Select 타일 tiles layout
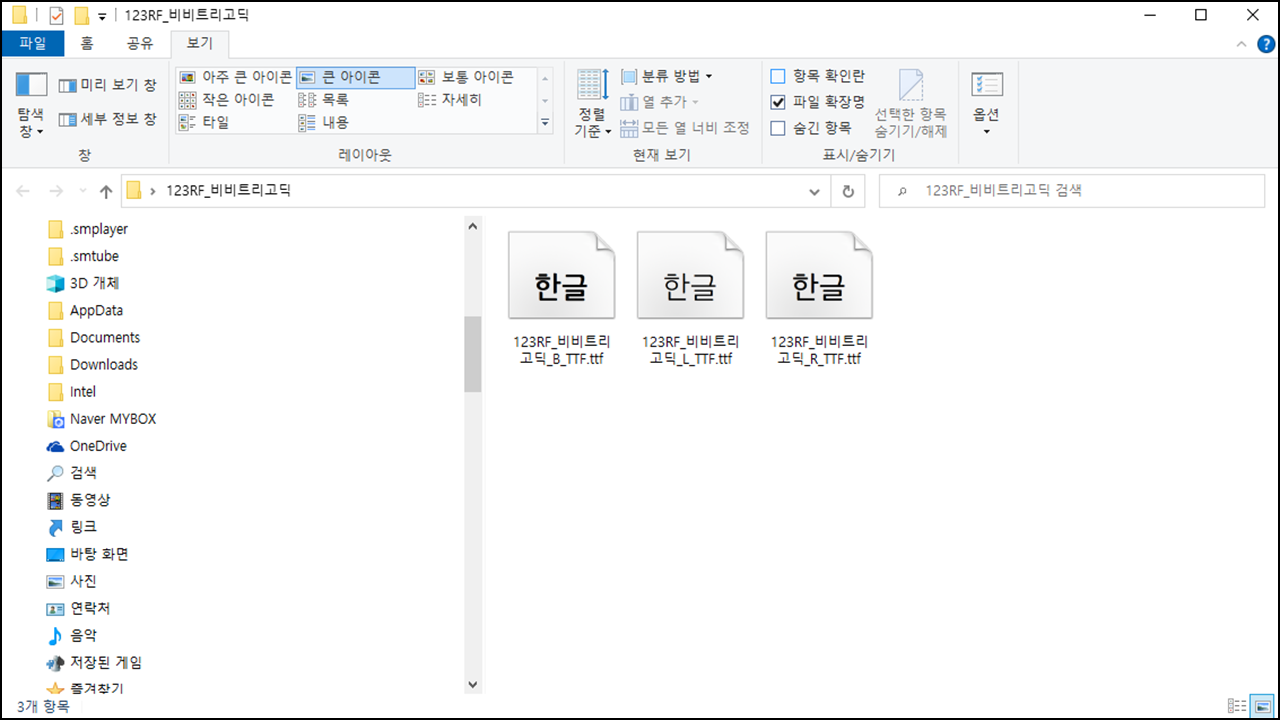 [x=205, y=123]
